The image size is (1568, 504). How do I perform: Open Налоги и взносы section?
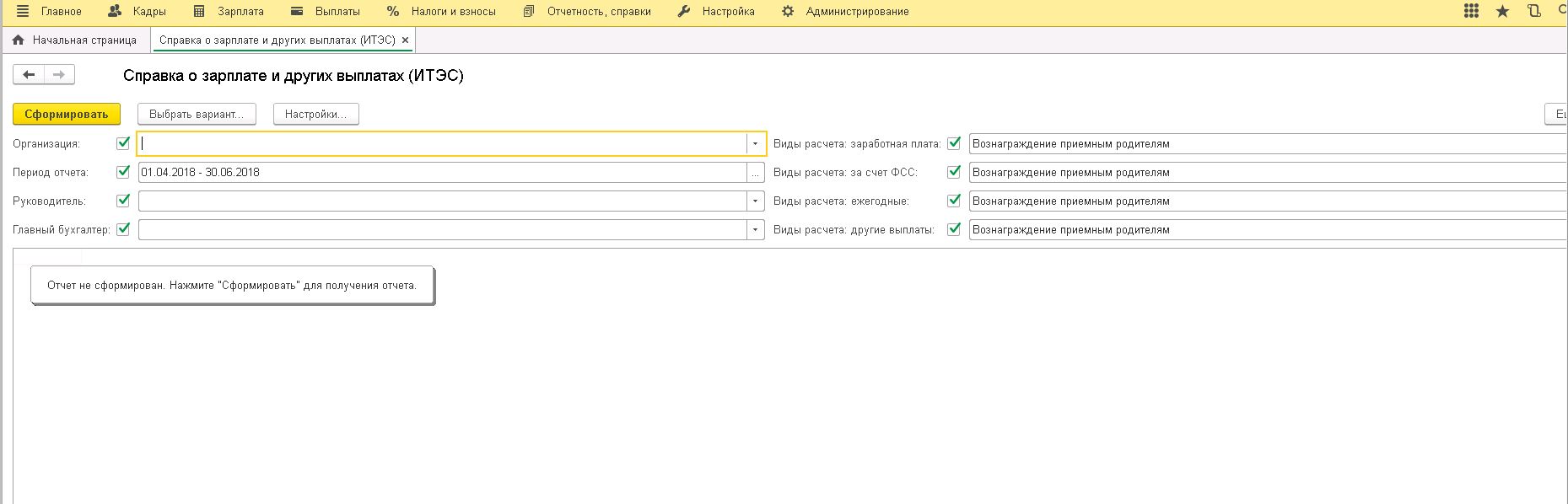[x=454, y=12]
